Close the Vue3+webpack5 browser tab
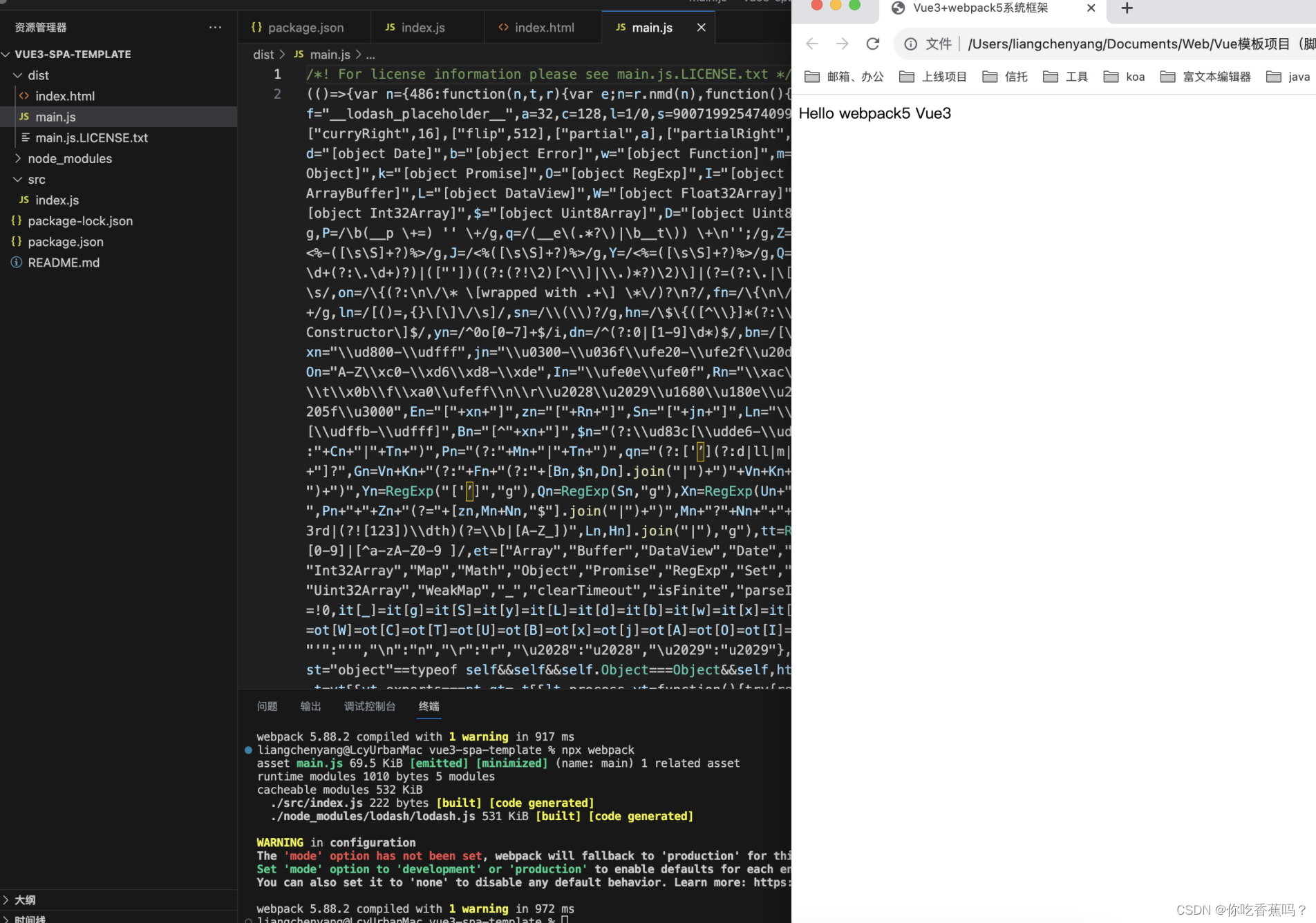The height and width of the screenshot is (923, 1316). pyautogui.click(x=1091, y=8)
